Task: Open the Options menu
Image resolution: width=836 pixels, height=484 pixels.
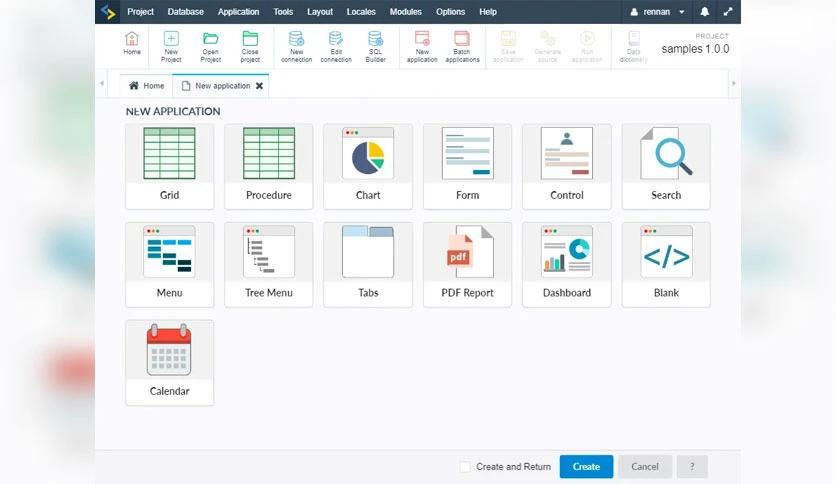Action: tap(451, 12)
